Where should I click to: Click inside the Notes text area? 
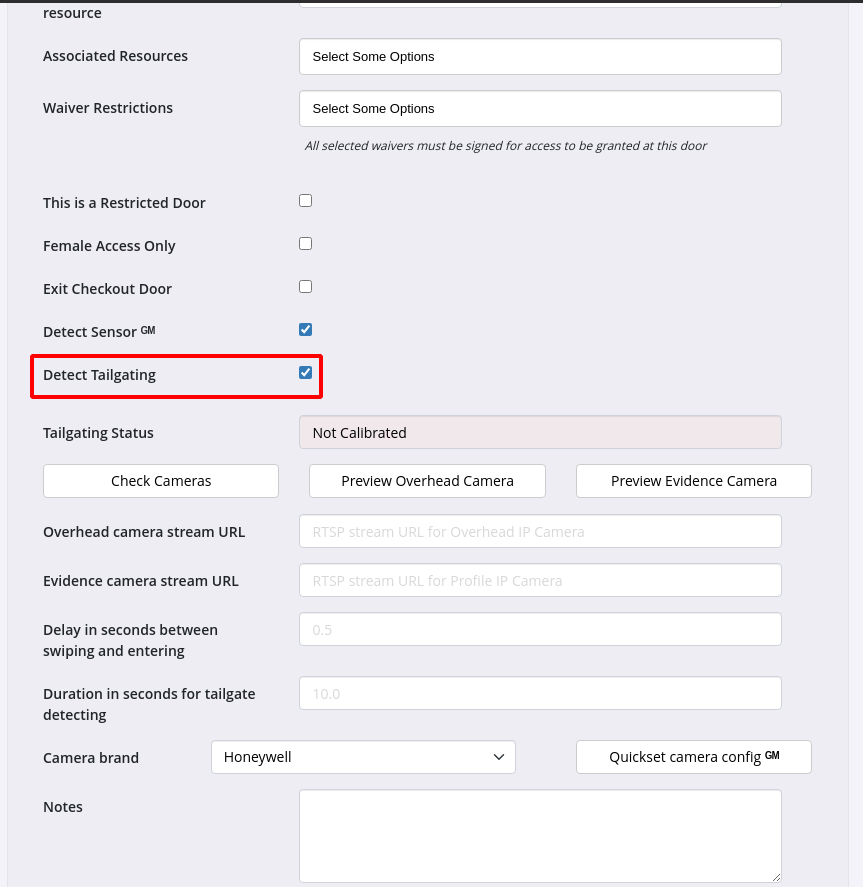pyautogui.click(x=540, y=835)
